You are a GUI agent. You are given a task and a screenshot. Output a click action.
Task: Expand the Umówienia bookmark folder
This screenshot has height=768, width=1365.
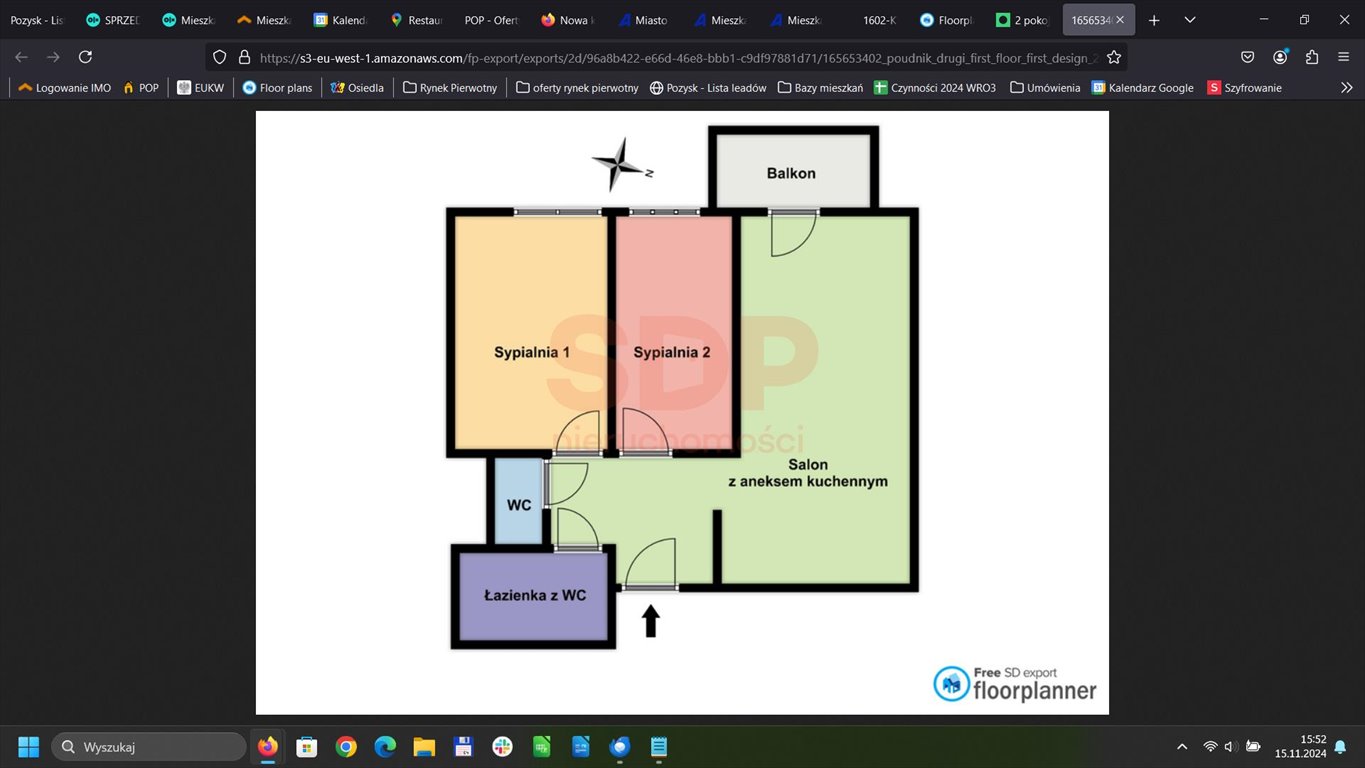pos(1045,88)
